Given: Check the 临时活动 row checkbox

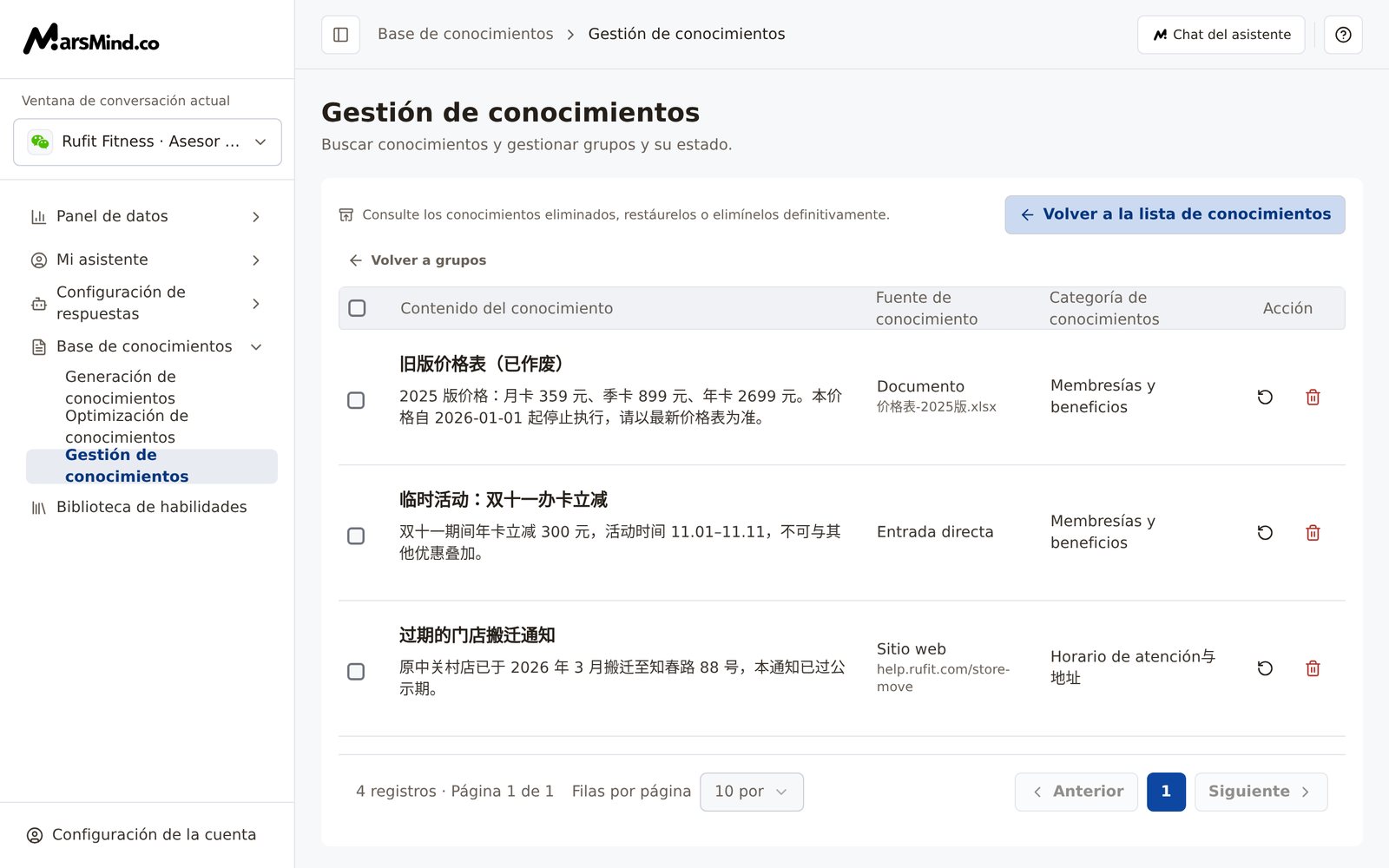Looking at the screenshot, I should click(x=356, y=536).
